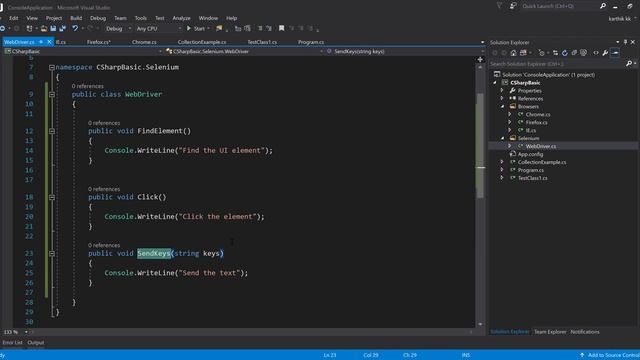Screen dimensions: 640x360
Task: Click the 0 references link above SendKeys
Action: tap(104, 245)
